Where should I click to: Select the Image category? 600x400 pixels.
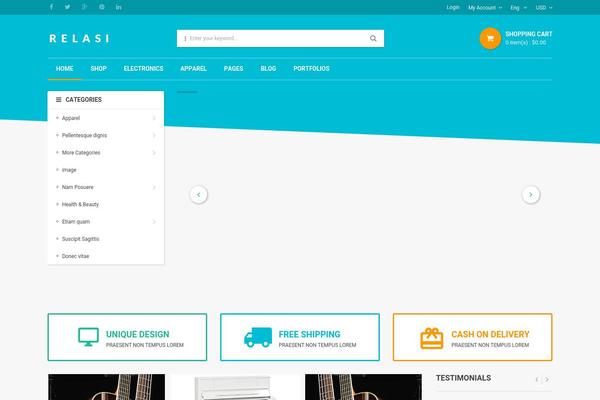69,170
